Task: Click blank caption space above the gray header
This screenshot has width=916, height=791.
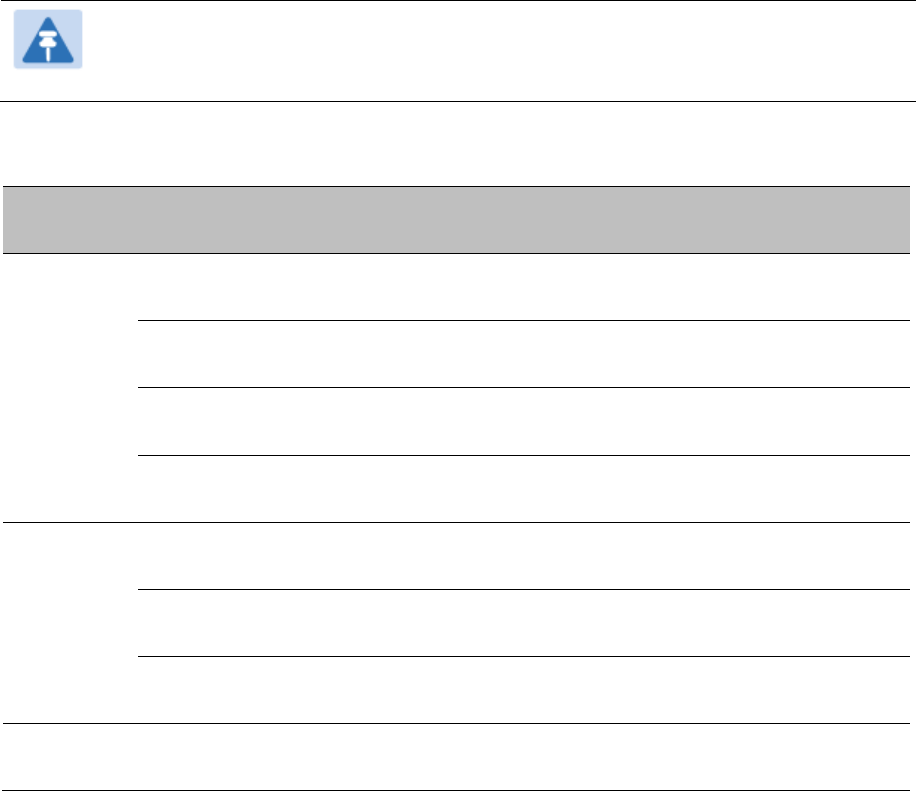Action: 456,144
